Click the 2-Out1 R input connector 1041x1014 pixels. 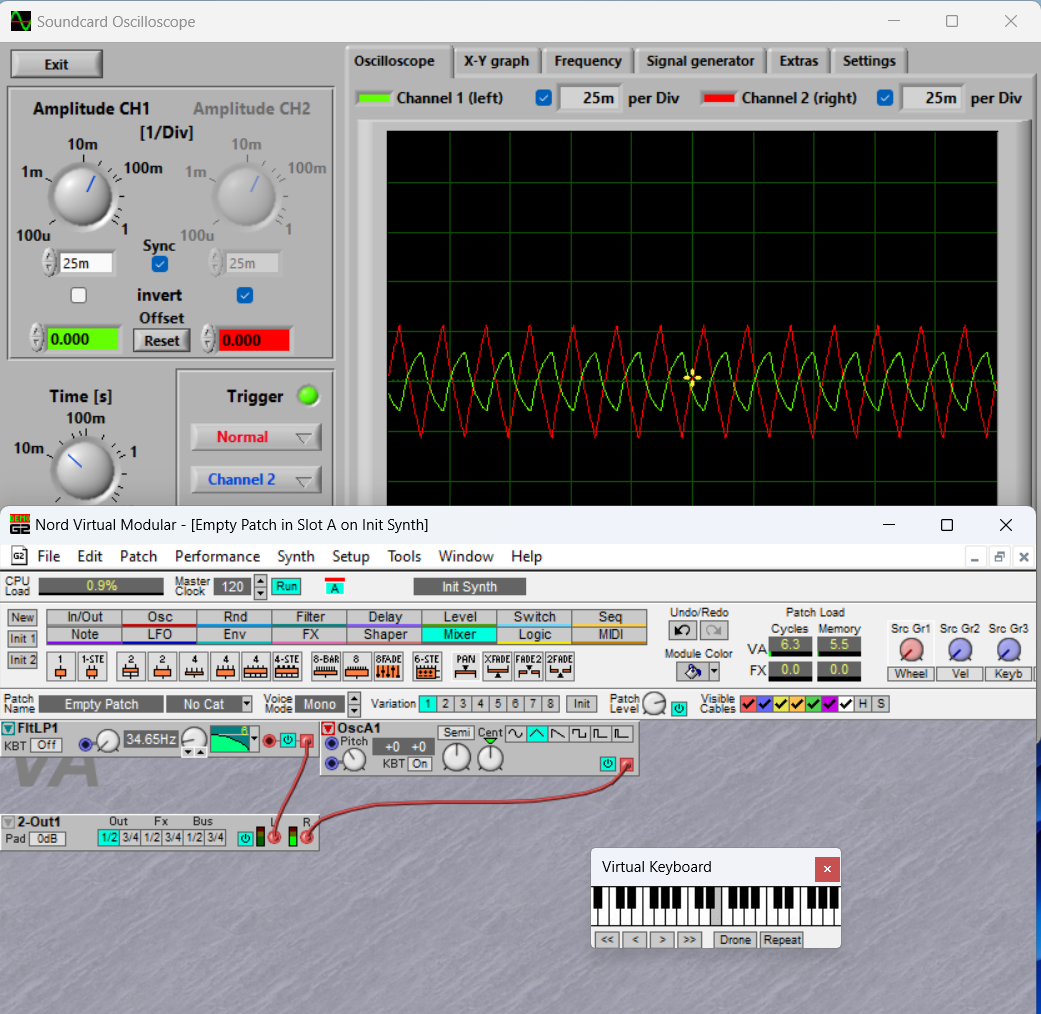click(x=307, y=837)
